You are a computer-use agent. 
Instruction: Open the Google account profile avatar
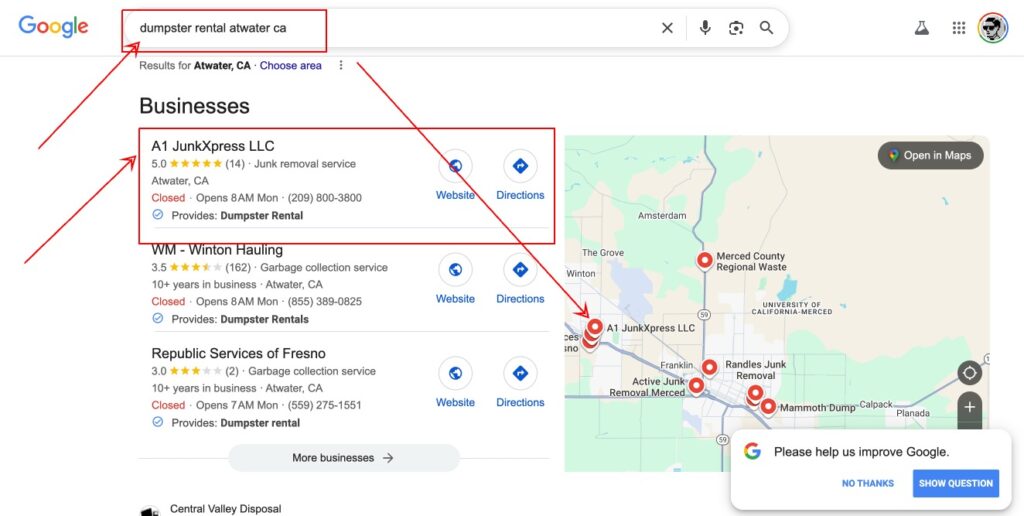point(992,28)
